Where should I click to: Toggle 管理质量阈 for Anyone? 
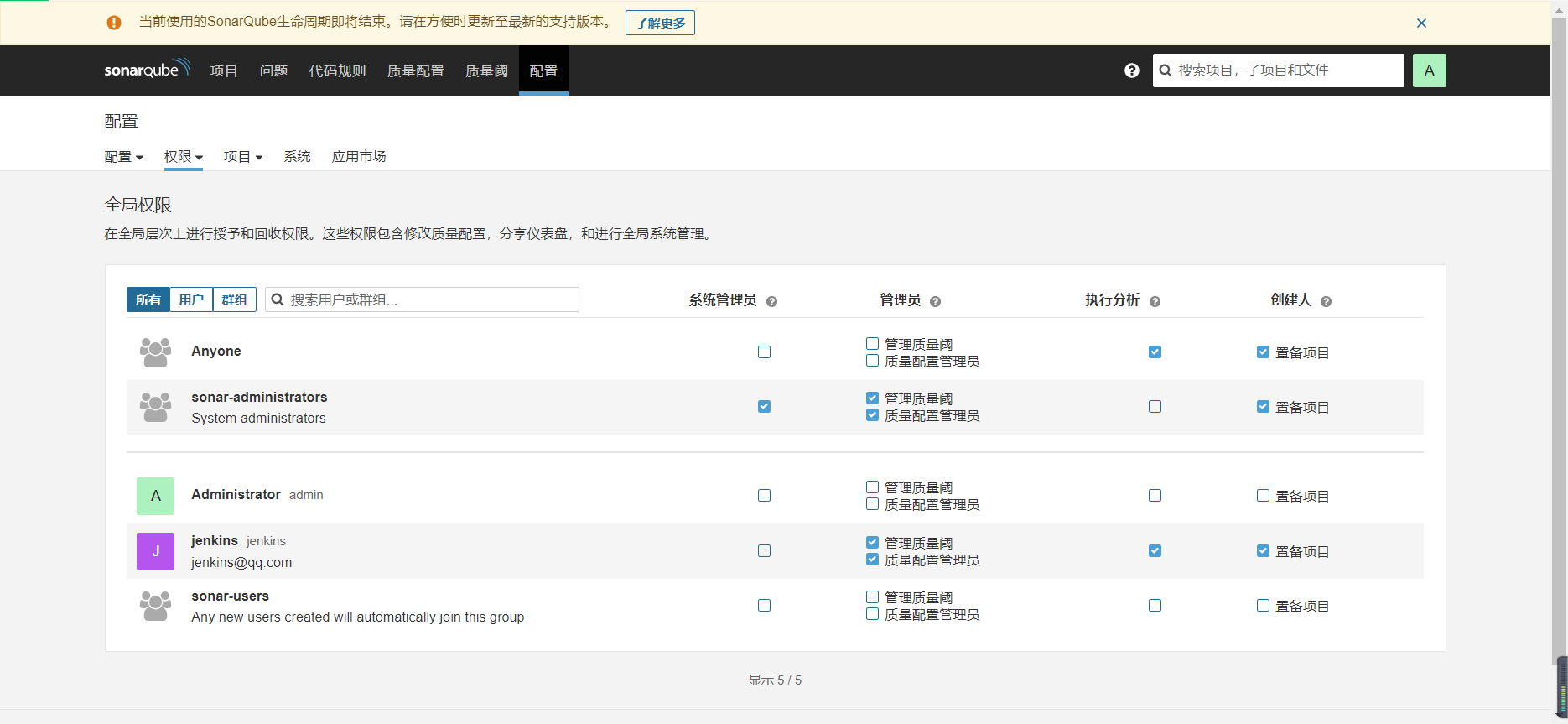(872, 343)
